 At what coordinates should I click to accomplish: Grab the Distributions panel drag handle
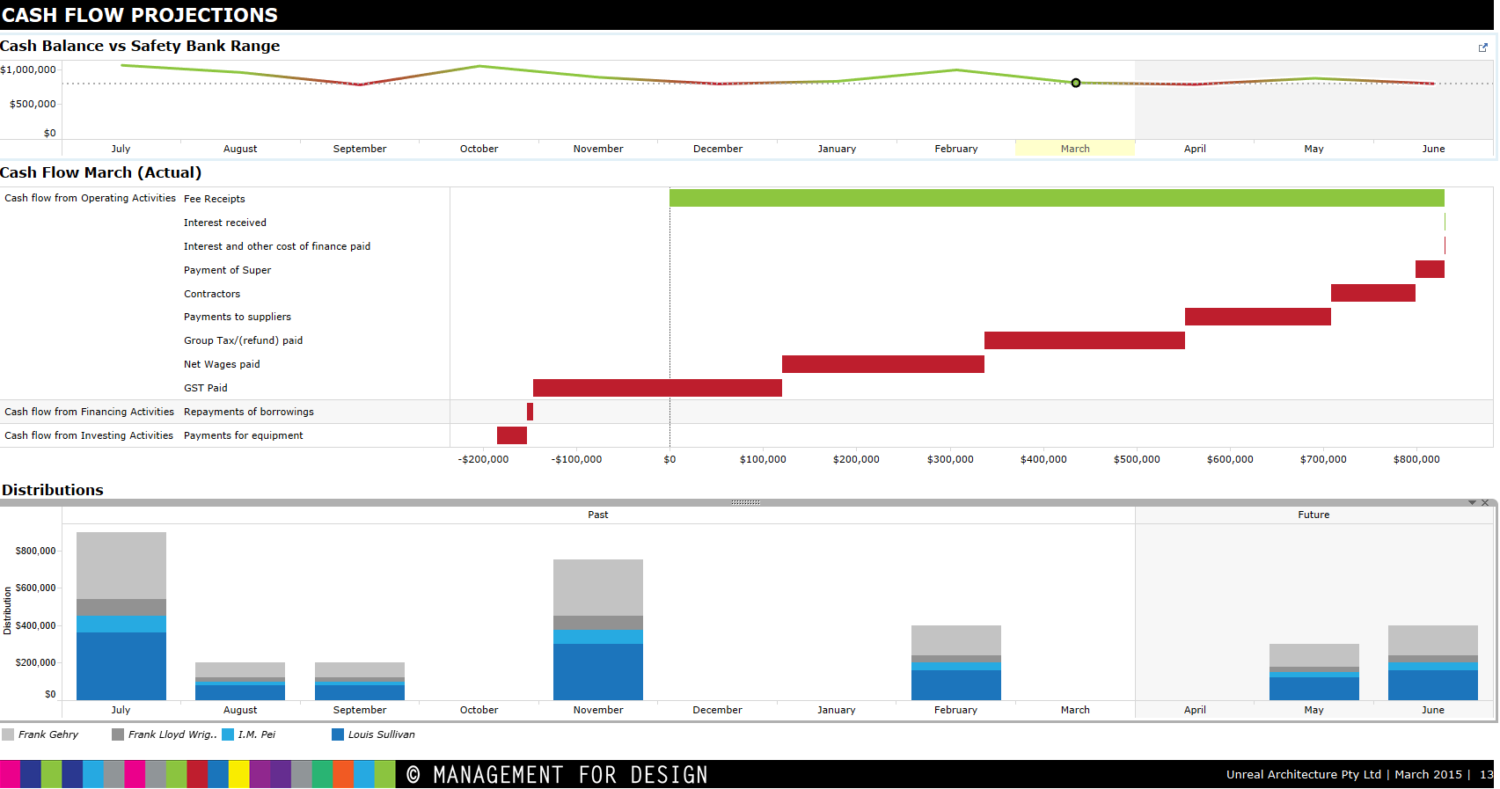(746, 502)
